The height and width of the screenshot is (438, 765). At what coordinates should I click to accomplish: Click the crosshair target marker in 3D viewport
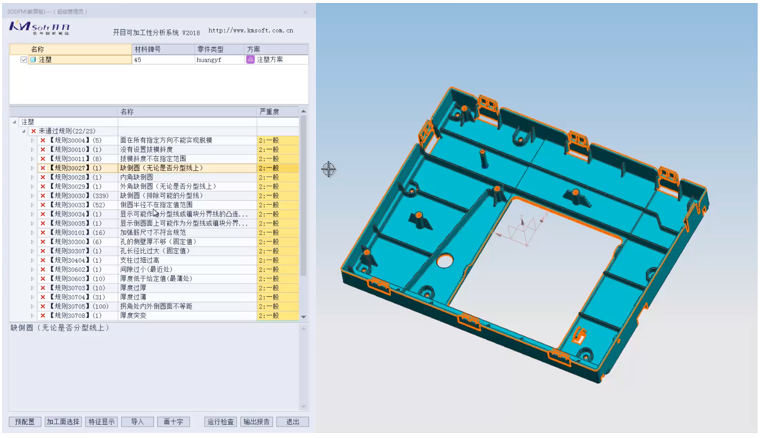(x=328, y=169)
